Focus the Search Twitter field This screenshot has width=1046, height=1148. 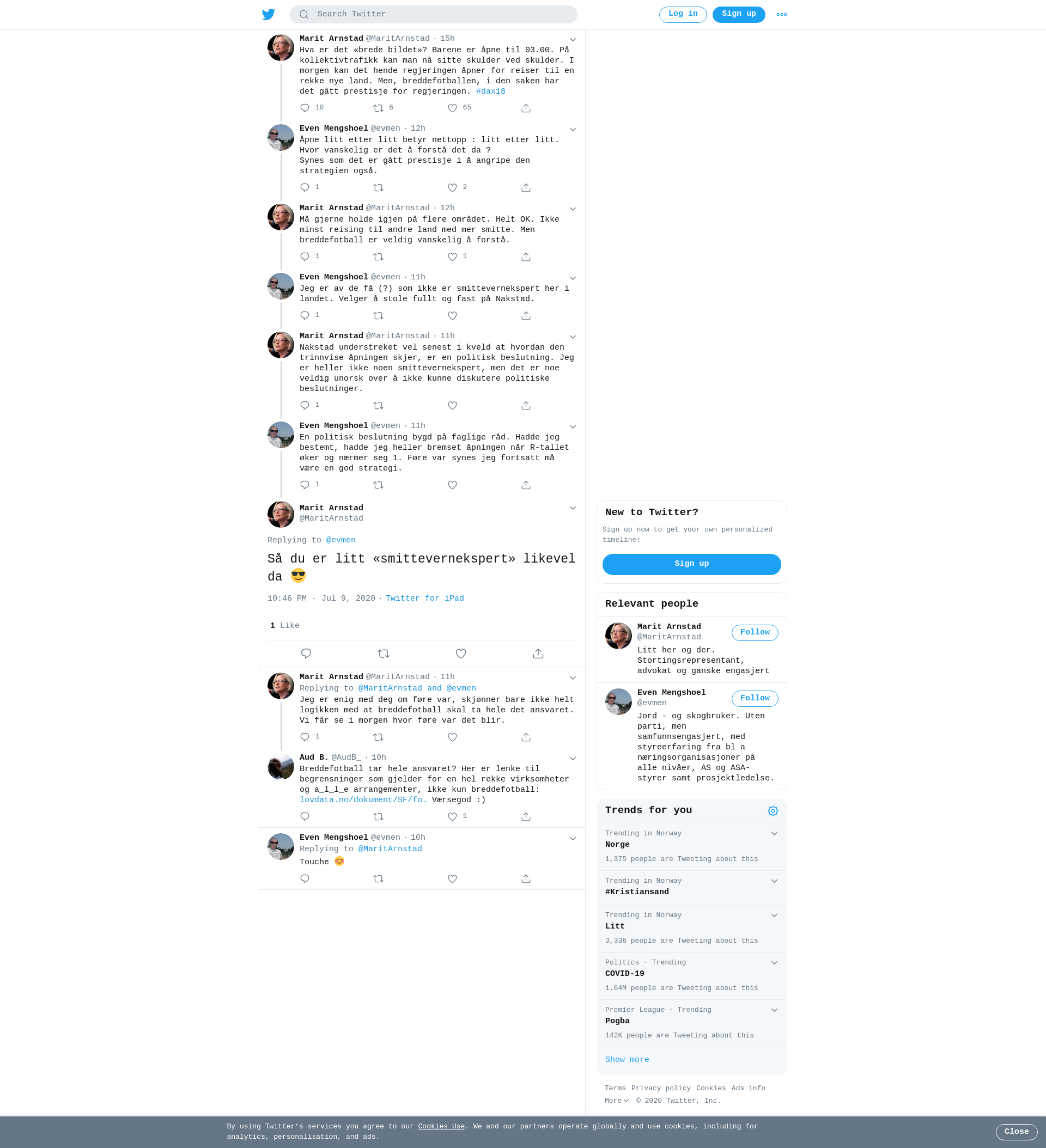[x=434, y=14]
